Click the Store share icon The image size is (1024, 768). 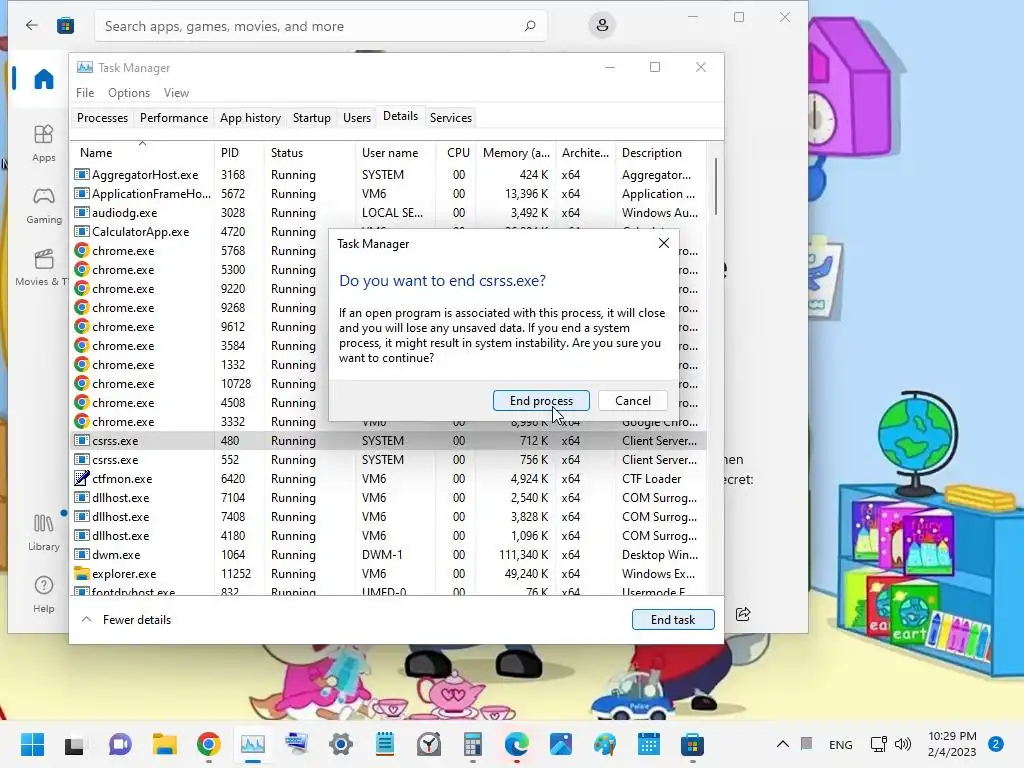tap(743, 614)
